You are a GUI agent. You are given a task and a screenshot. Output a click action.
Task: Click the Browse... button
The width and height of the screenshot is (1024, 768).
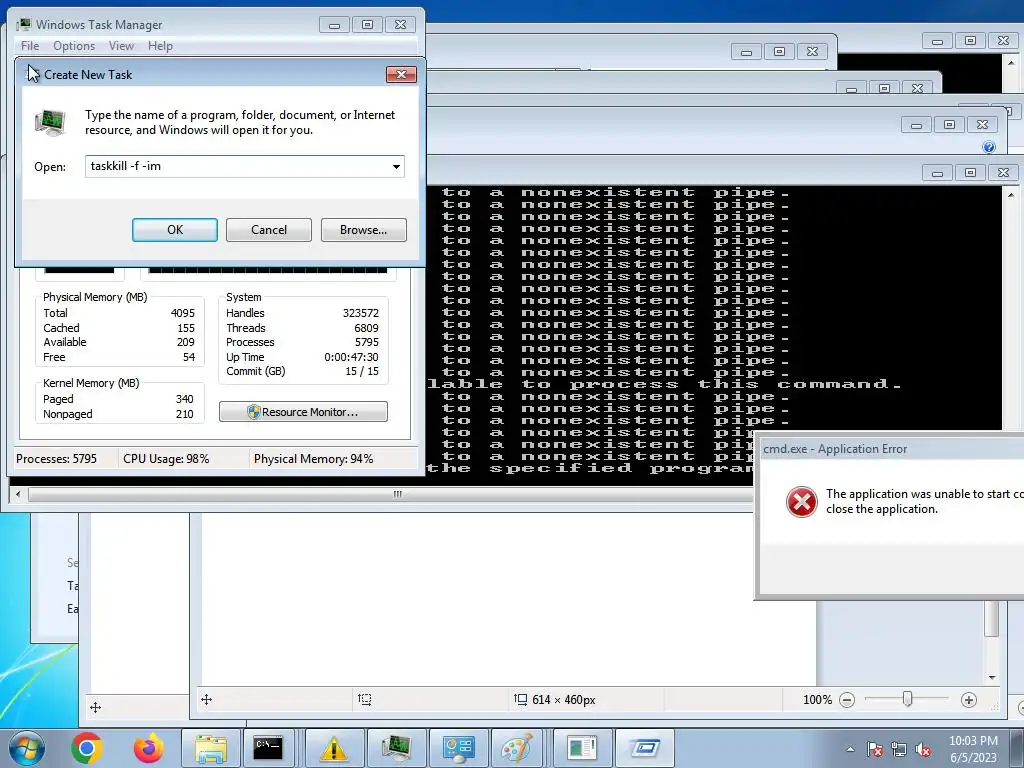(x=364, y=230)
